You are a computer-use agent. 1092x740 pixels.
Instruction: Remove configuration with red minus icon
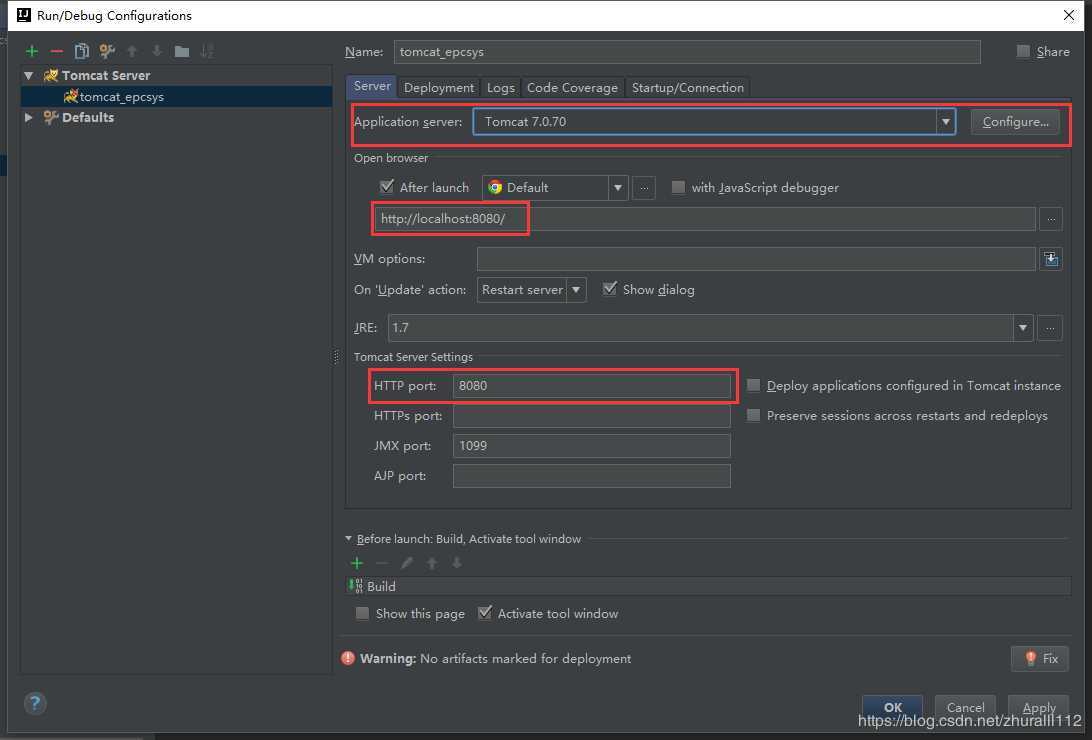[x=57, y=51]
